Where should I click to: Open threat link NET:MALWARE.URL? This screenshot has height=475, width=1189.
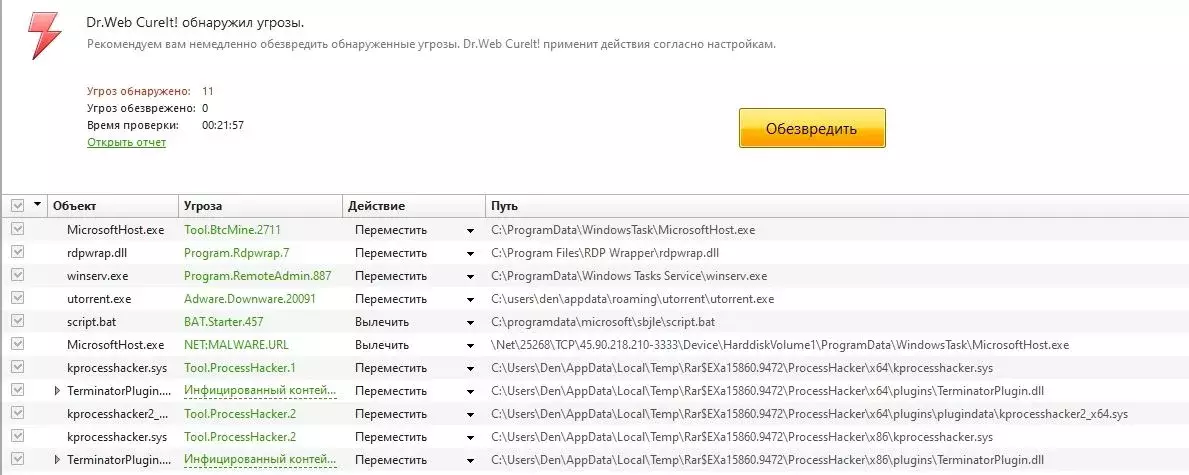[x=237, y=344]
